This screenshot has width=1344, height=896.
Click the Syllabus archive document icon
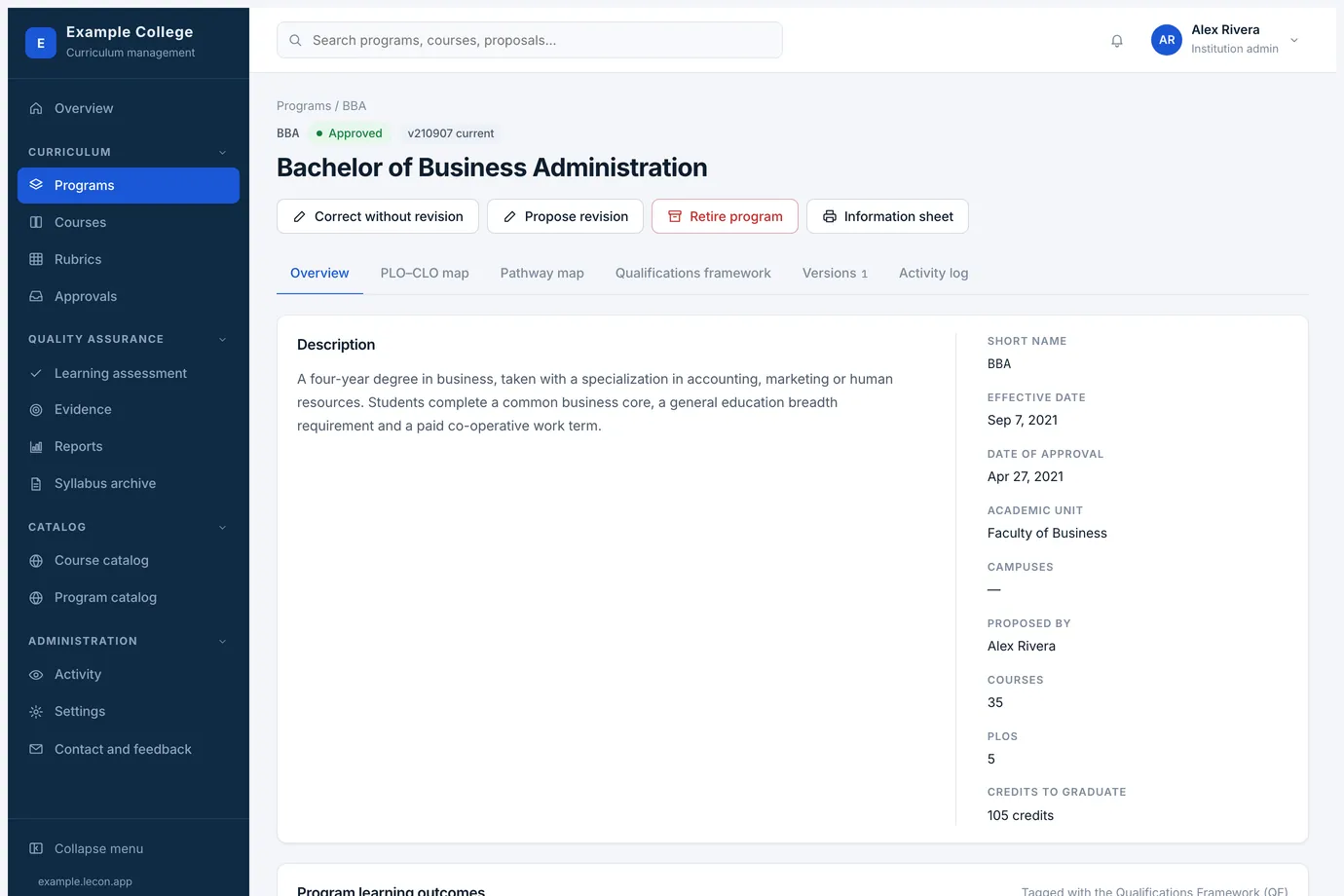click(x=36, y=484)
